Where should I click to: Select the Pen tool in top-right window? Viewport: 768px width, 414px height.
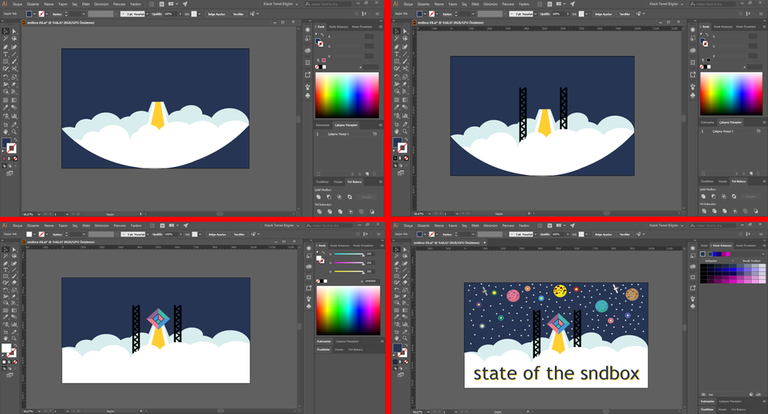click(x=397, y=47)
